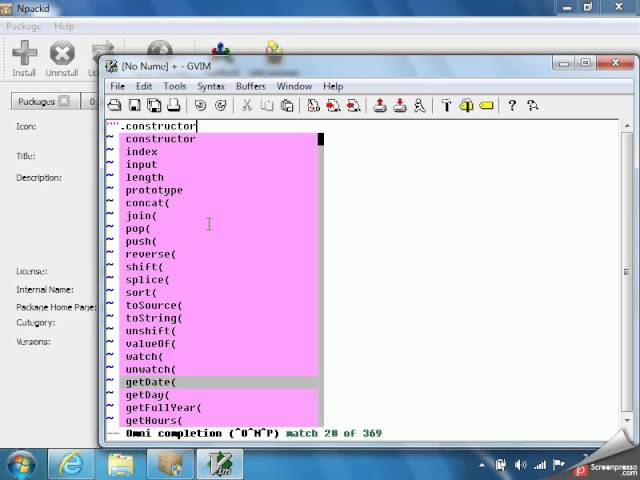This screenshot has width=640, height=480.
Task: Click the GVIM Make hammer icon
Action: 446,106
